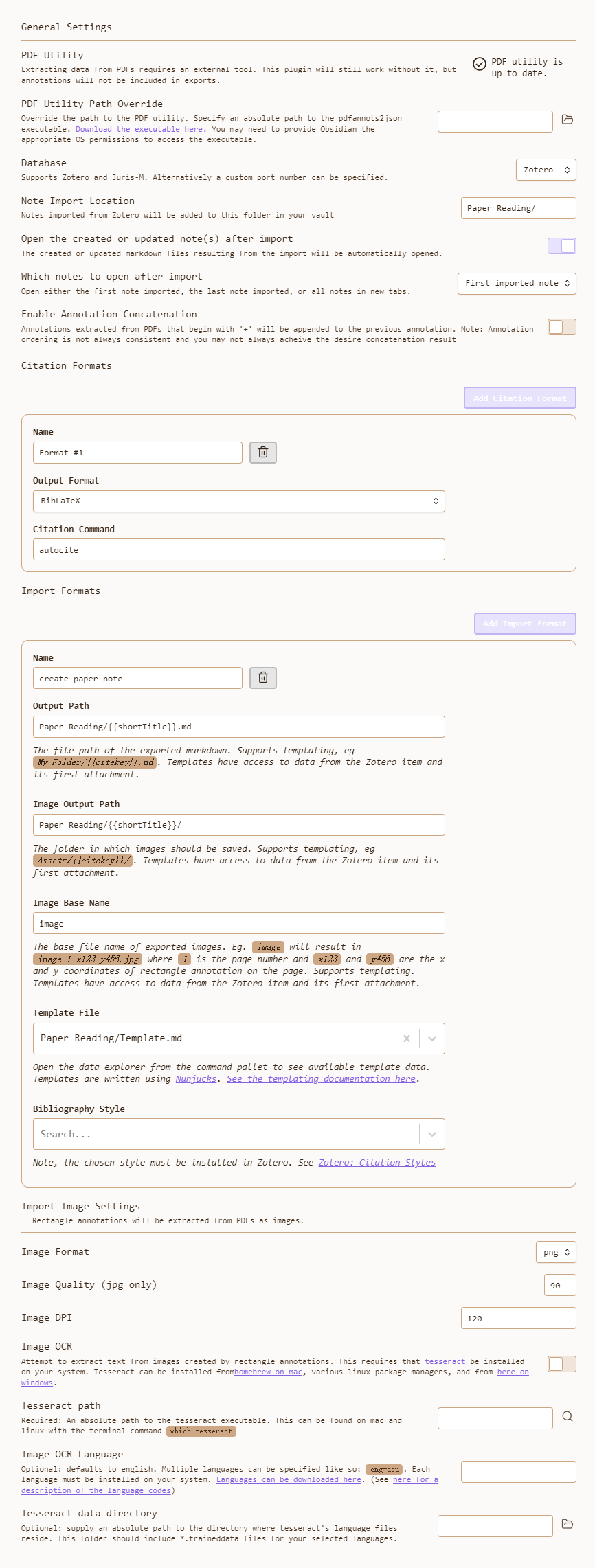Click the citation format Name field
This screenshot has height=1568, width=595.
click(x=137, y=453)
